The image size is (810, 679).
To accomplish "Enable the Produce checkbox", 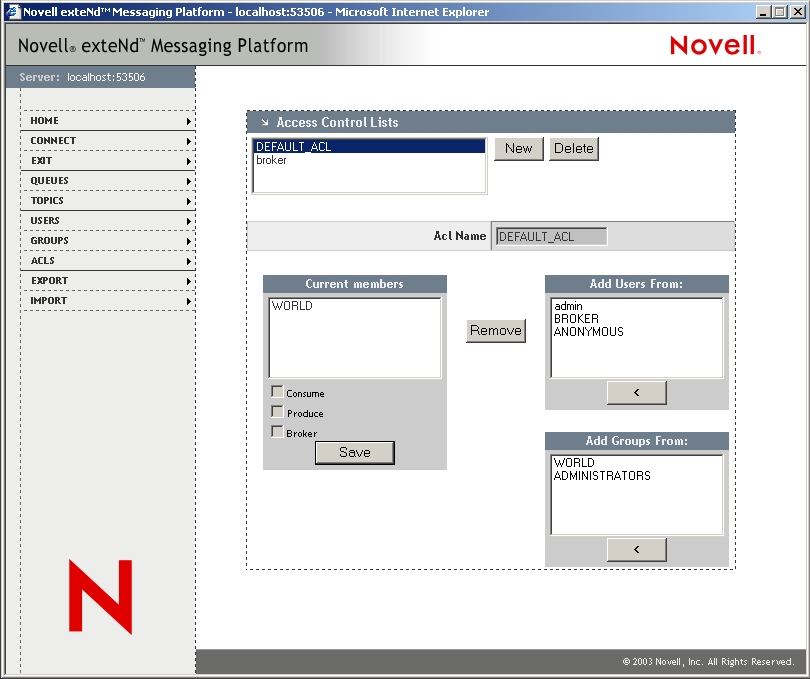I will click(x=277, y=412).
